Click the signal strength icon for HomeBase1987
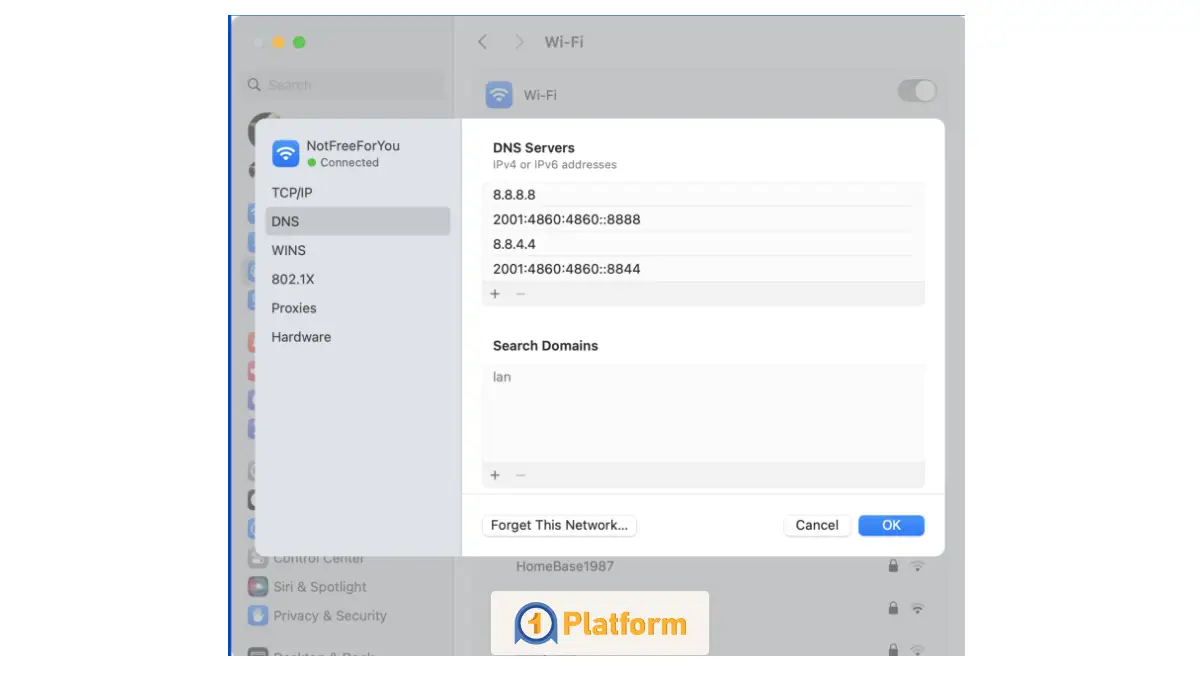 918,565
